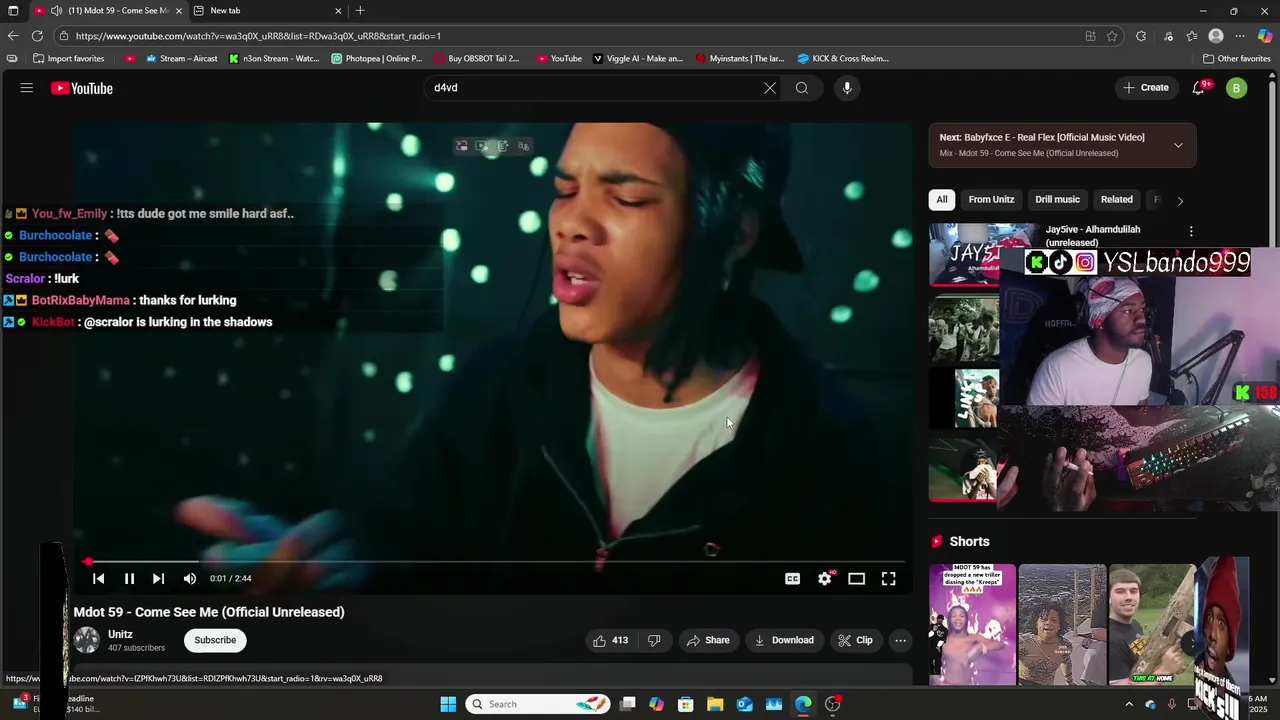
Task: Dislike the Mdot 59 video
Action: click(654, 640)
